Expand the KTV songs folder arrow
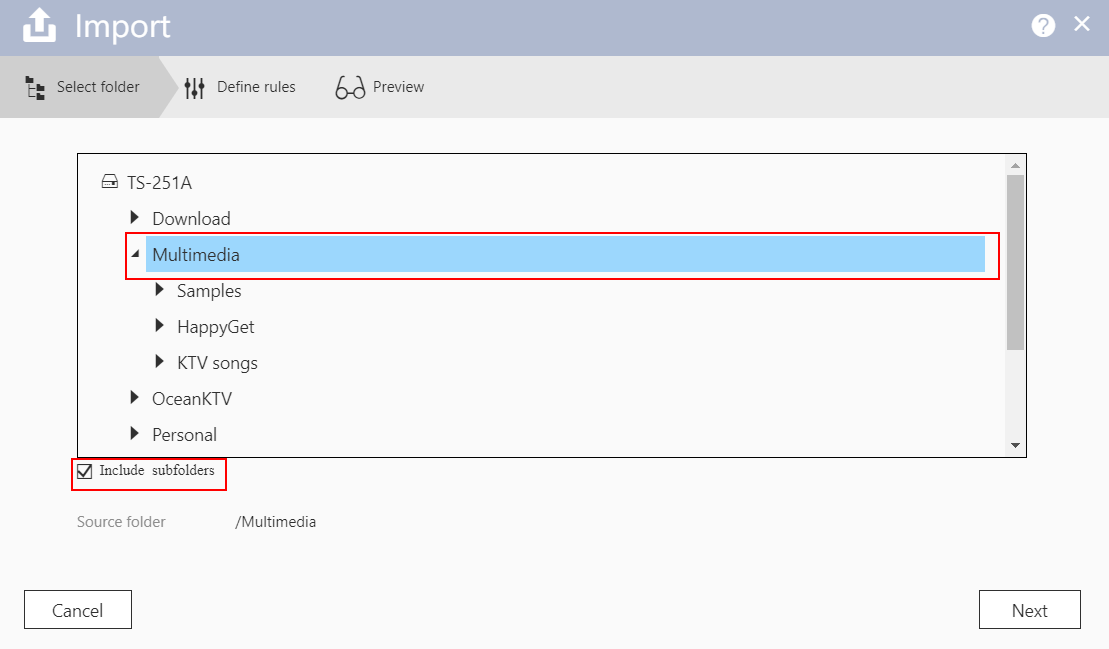This screenshot has width=1109, height=649. tap(160, 362)
